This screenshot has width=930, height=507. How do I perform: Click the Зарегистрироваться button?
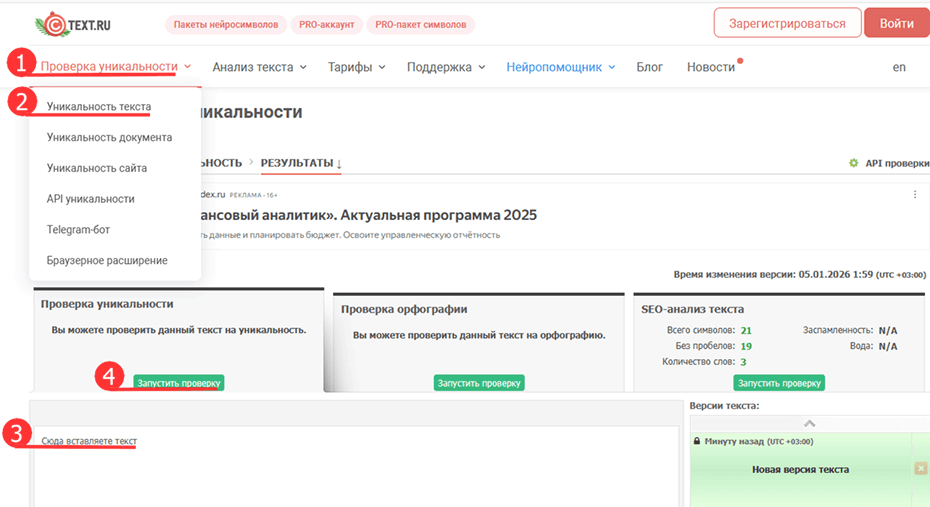787,24
